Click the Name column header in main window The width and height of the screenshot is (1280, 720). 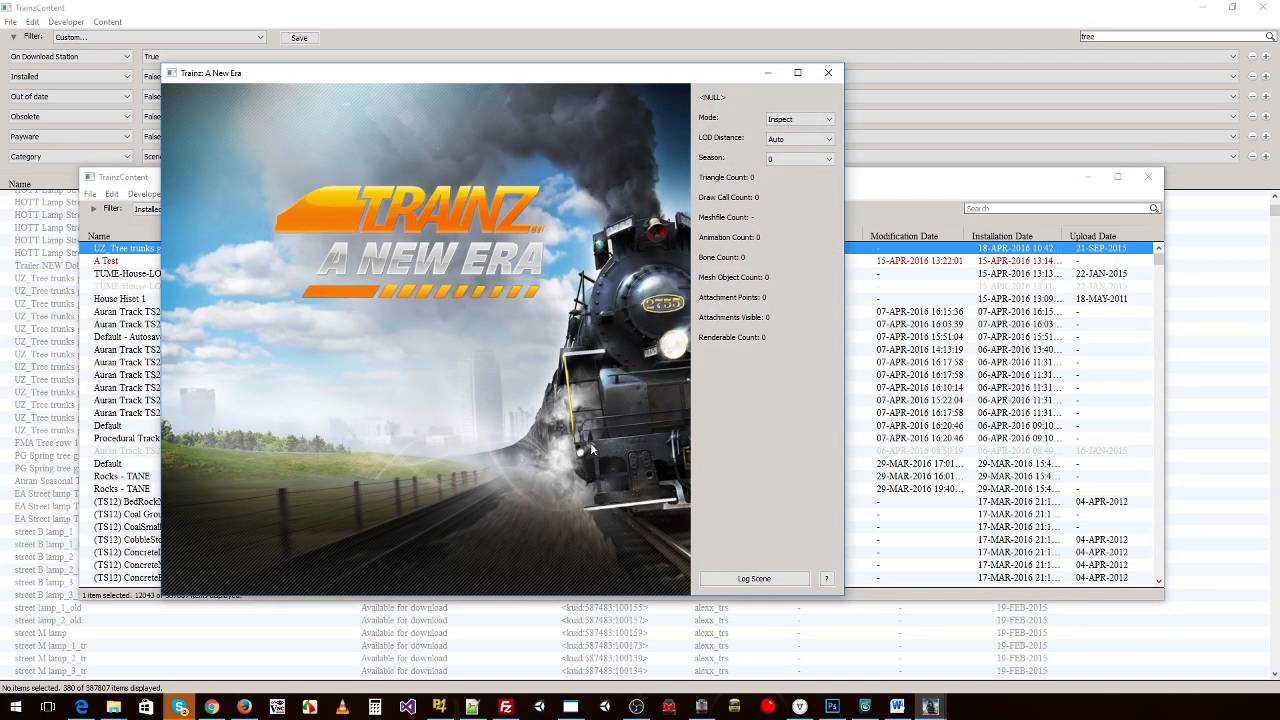pos(20,184)
